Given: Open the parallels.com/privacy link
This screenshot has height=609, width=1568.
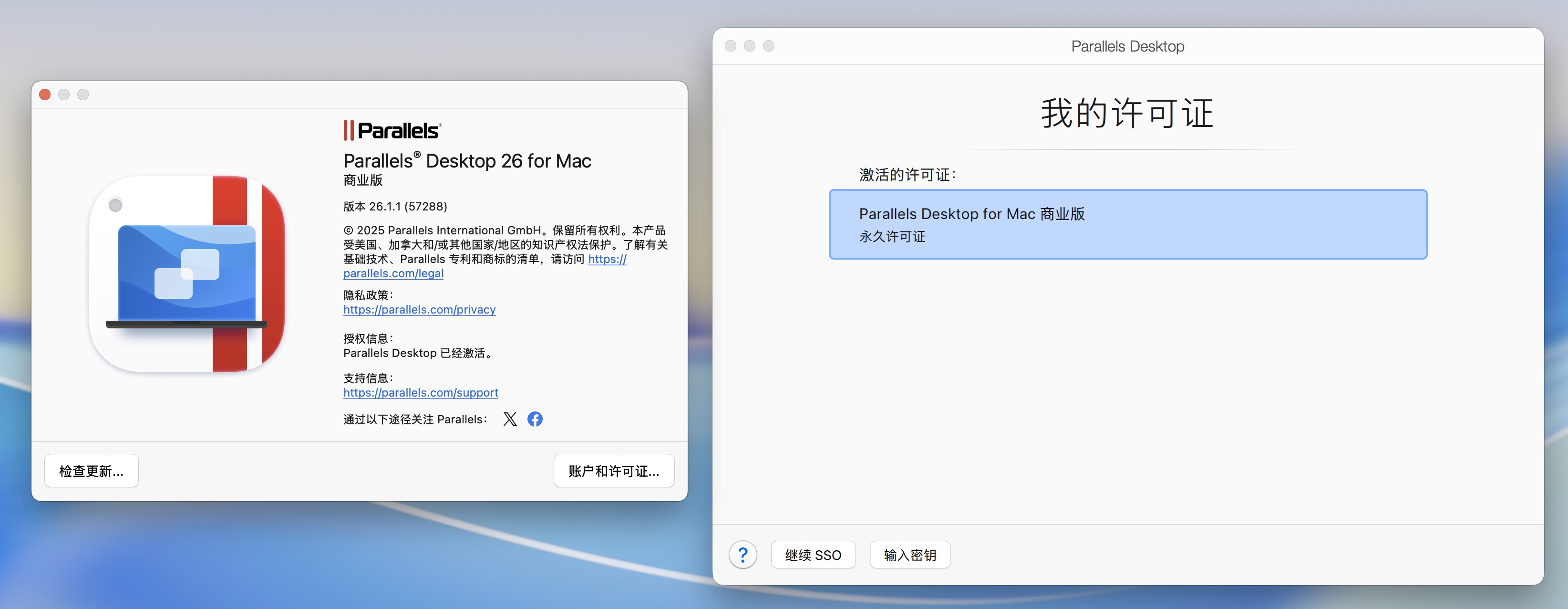Looking at the screenshot, I should click(x=419, y=309).
